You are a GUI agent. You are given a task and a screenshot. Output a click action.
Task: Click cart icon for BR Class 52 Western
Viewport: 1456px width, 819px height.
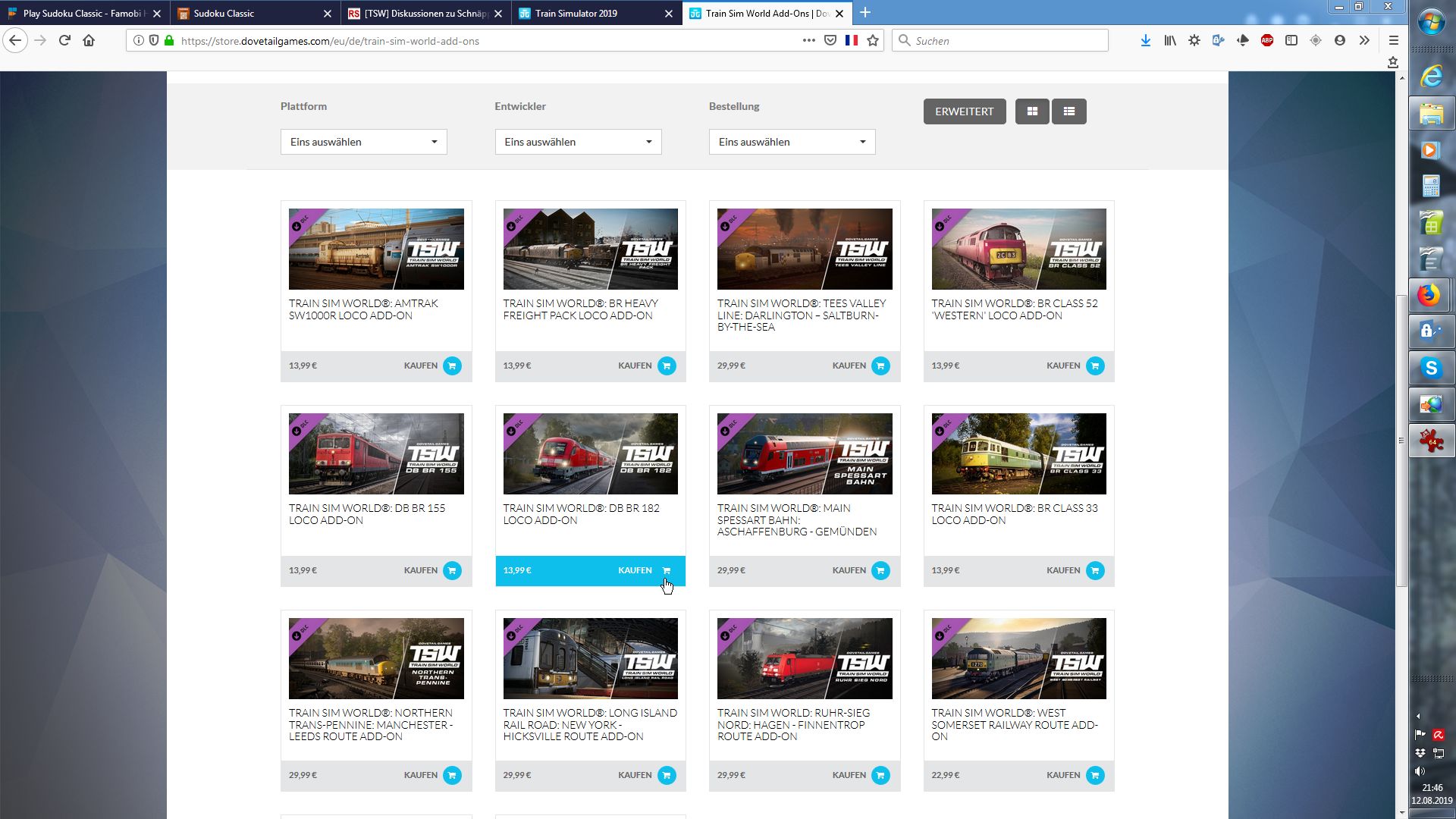(1094, 366)
